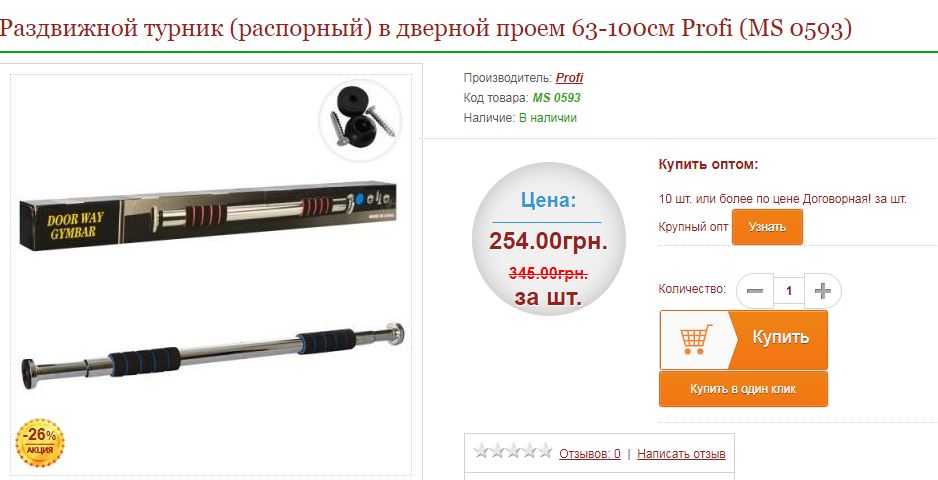Decrease quantity with the minus button
Viewport: 938px width, 480px height.
point(755,291)
